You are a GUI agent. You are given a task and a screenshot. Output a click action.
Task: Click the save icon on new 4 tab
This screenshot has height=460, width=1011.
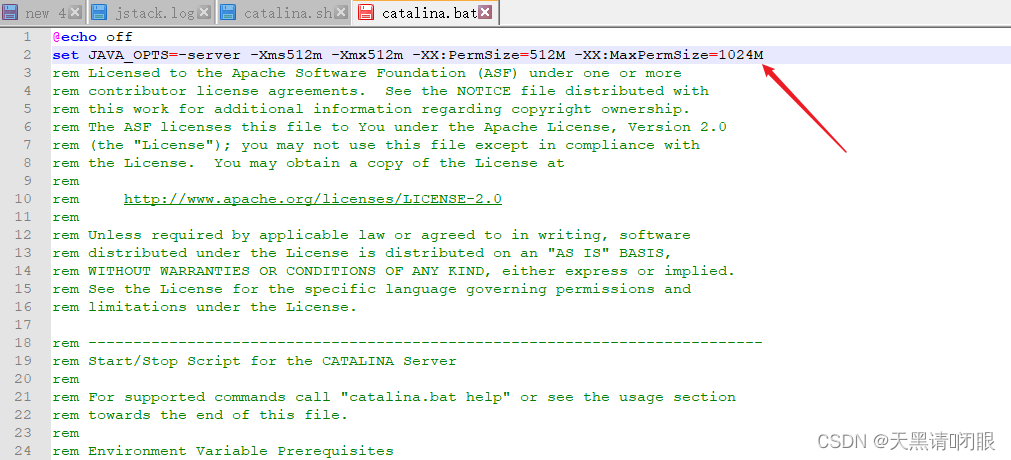pos(10,12)
